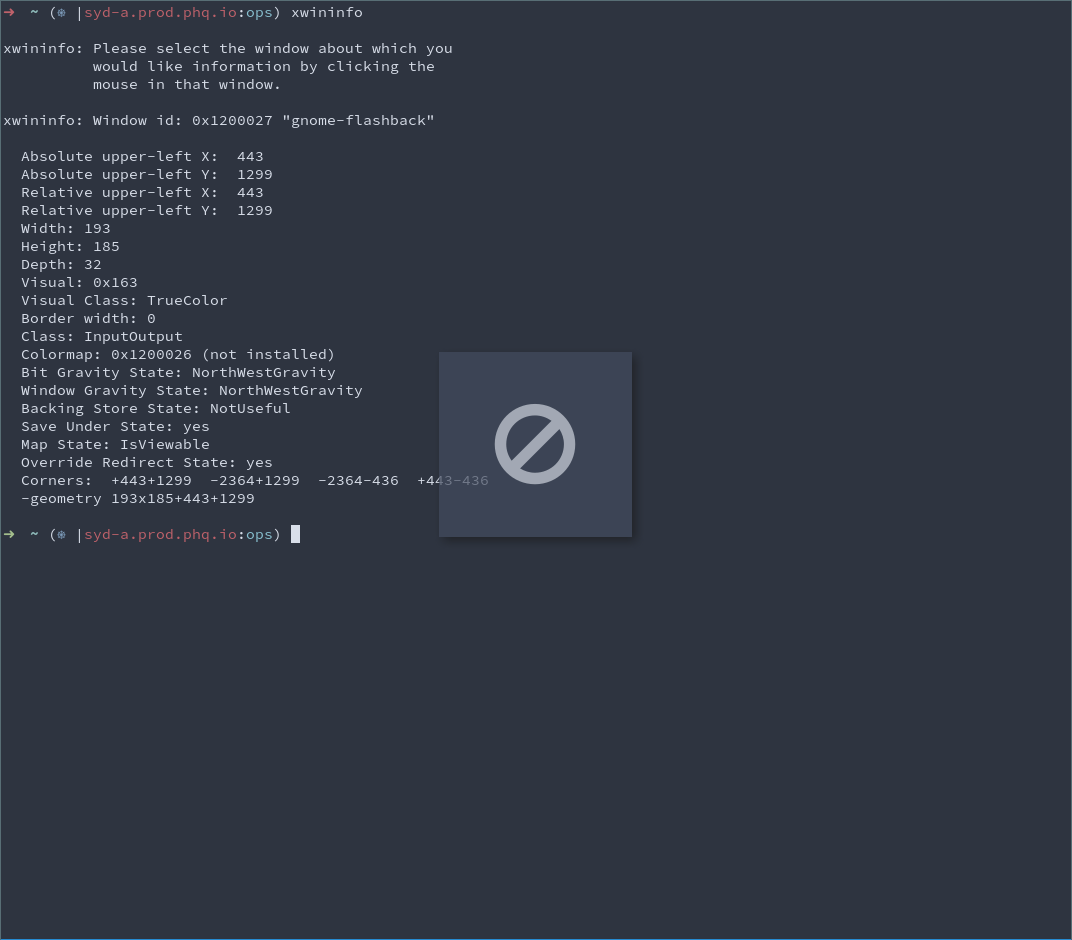Click the ops label in the bottom prompt
The height and width of the screenshot is (940, 1072).
tap(258, 534)
